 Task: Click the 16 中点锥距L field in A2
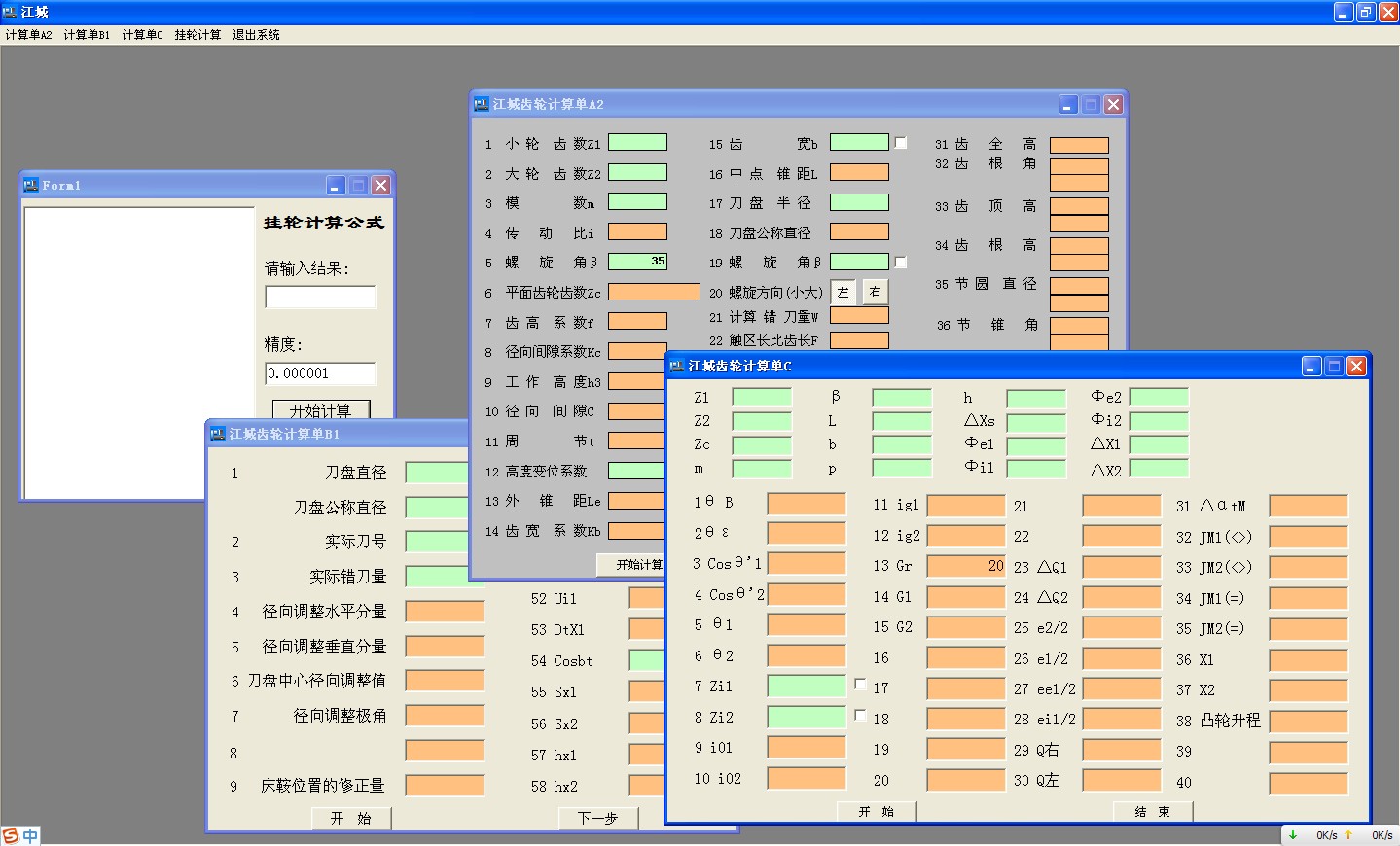(x=859, y=172)
